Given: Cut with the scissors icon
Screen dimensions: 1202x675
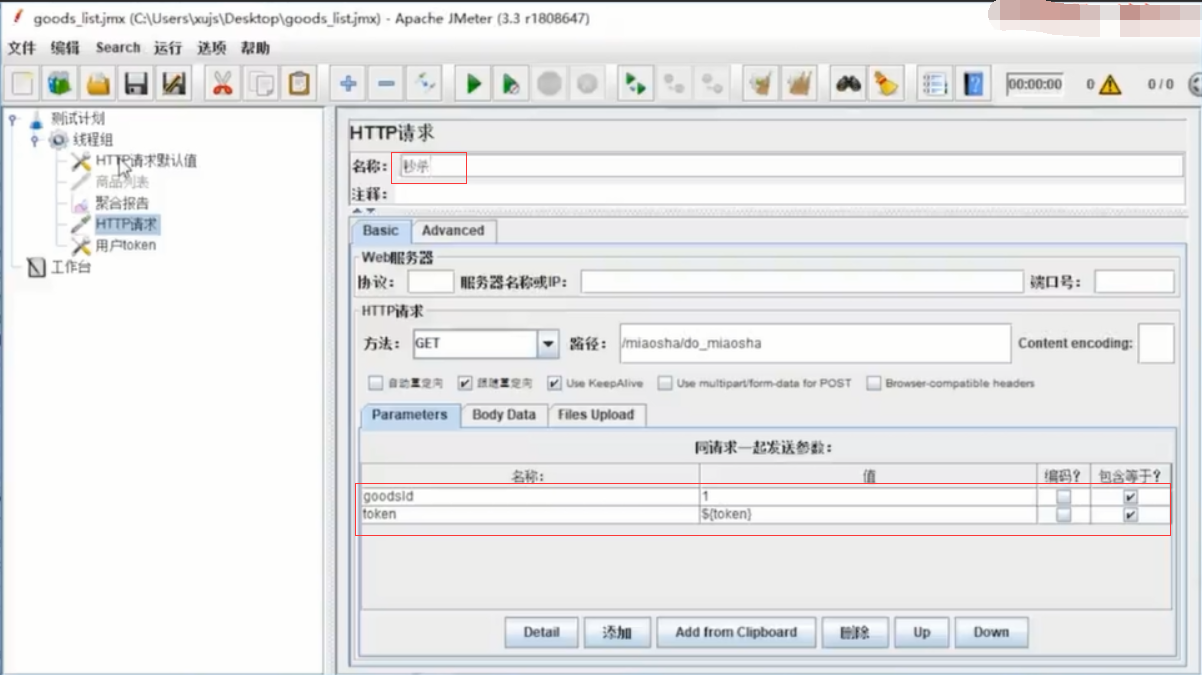Looking at the screenshot, I should [222, 84].
